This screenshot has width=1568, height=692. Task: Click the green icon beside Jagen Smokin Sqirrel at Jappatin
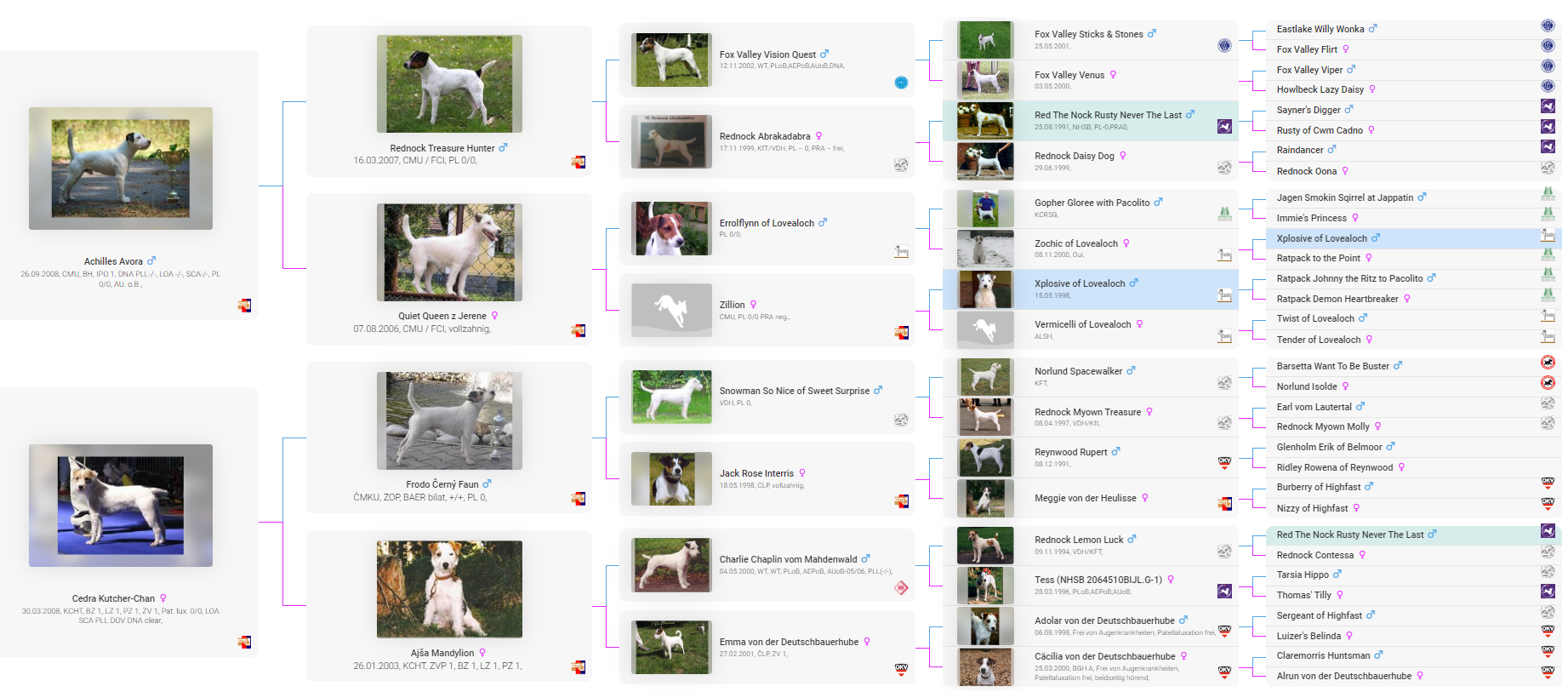coord(1548,193)
